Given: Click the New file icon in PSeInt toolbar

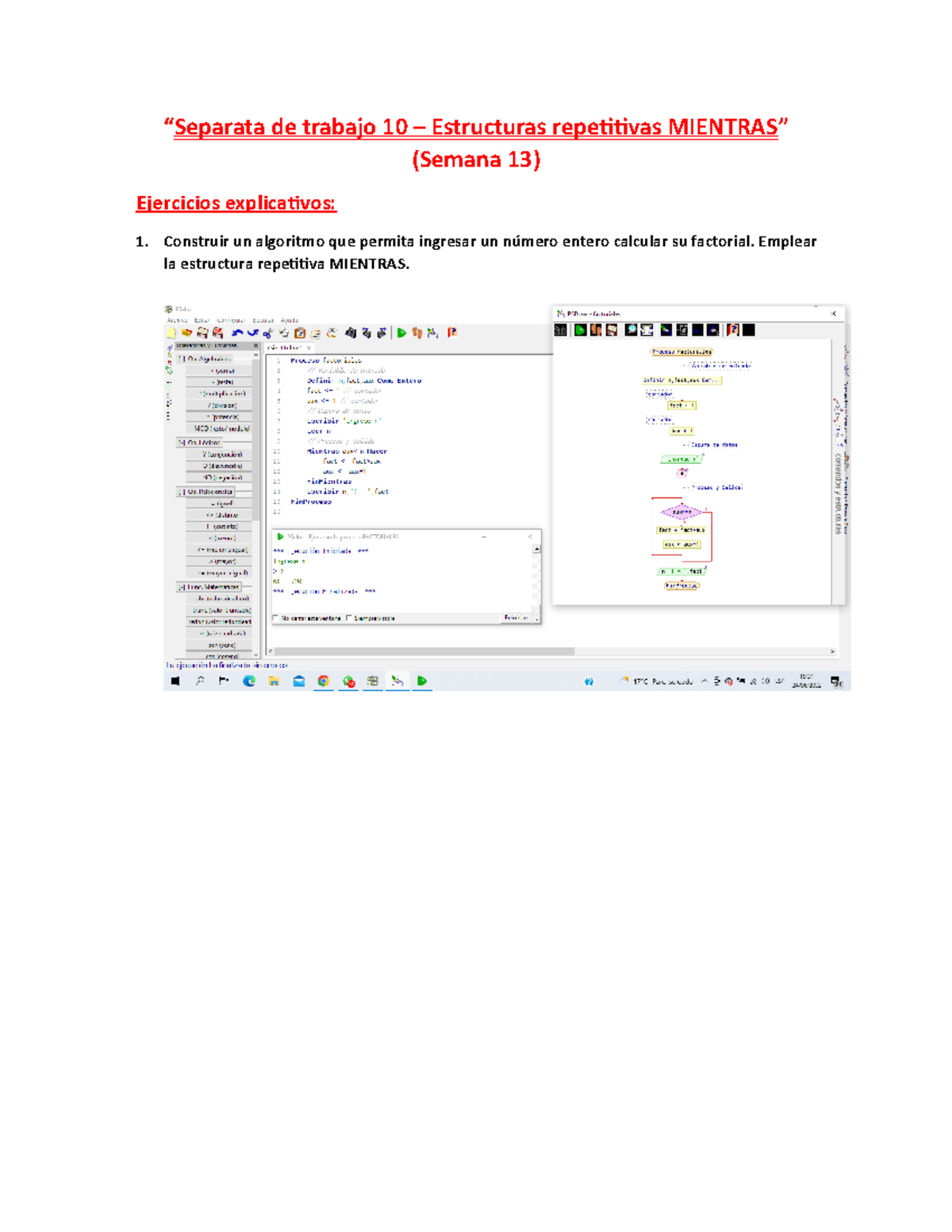Looking at the screenshot, I should (x=171, y=333).
